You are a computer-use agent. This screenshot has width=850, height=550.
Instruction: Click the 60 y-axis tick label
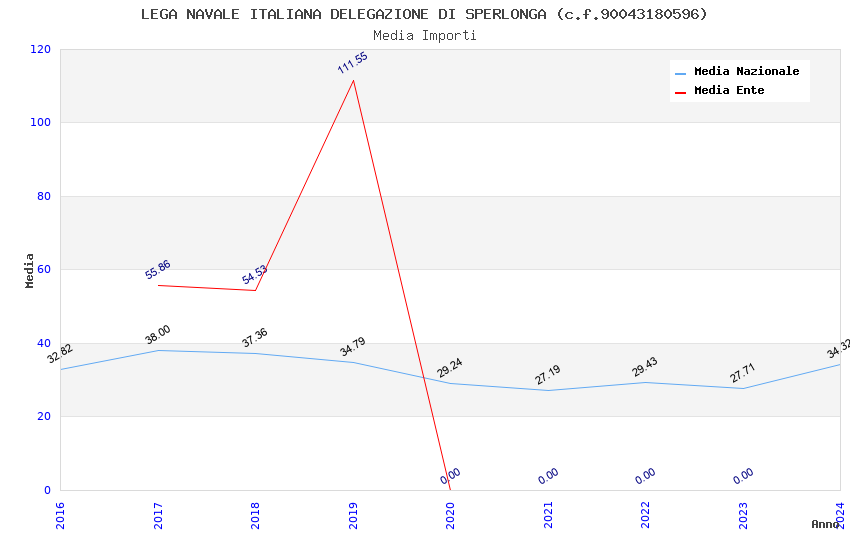(x=44, y=269)
